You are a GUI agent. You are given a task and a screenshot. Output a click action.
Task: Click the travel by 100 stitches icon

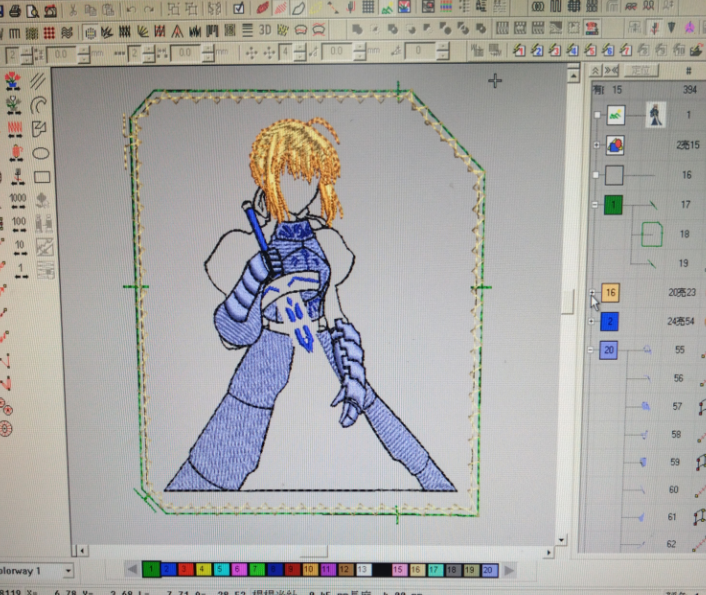click(18, 224)
